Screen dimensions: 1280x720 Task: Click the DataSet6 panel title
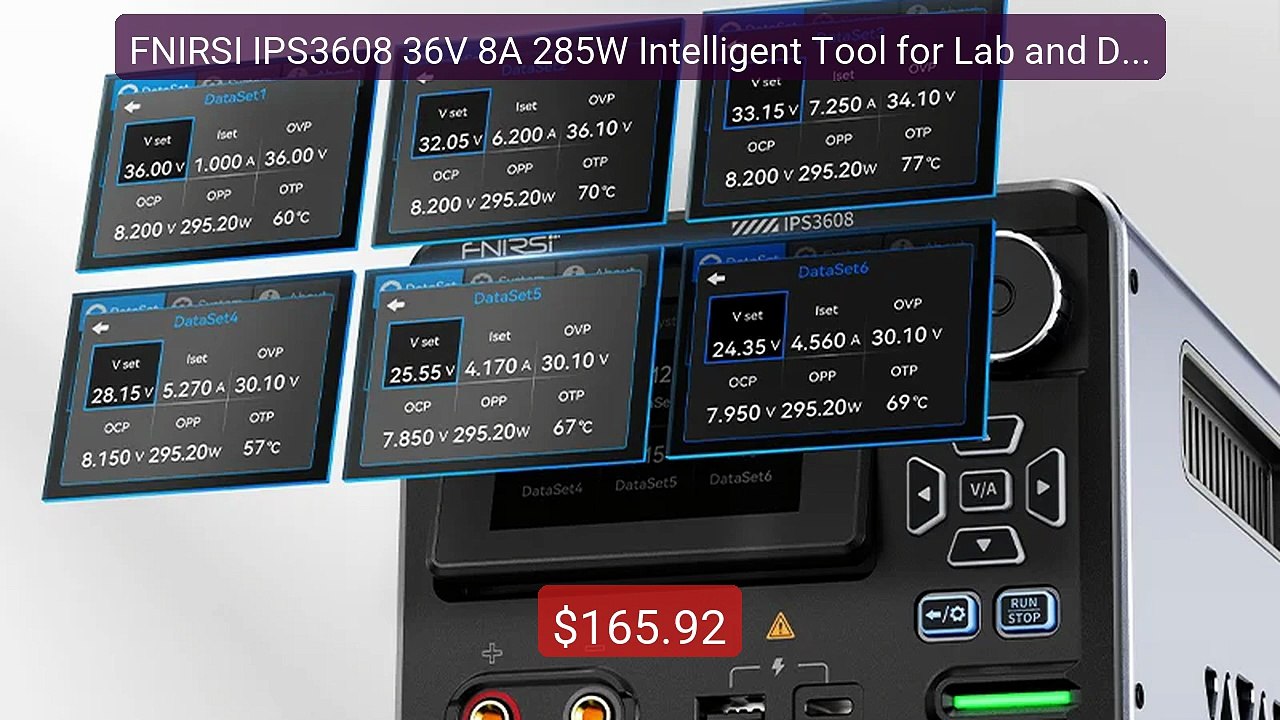point(833,270)
